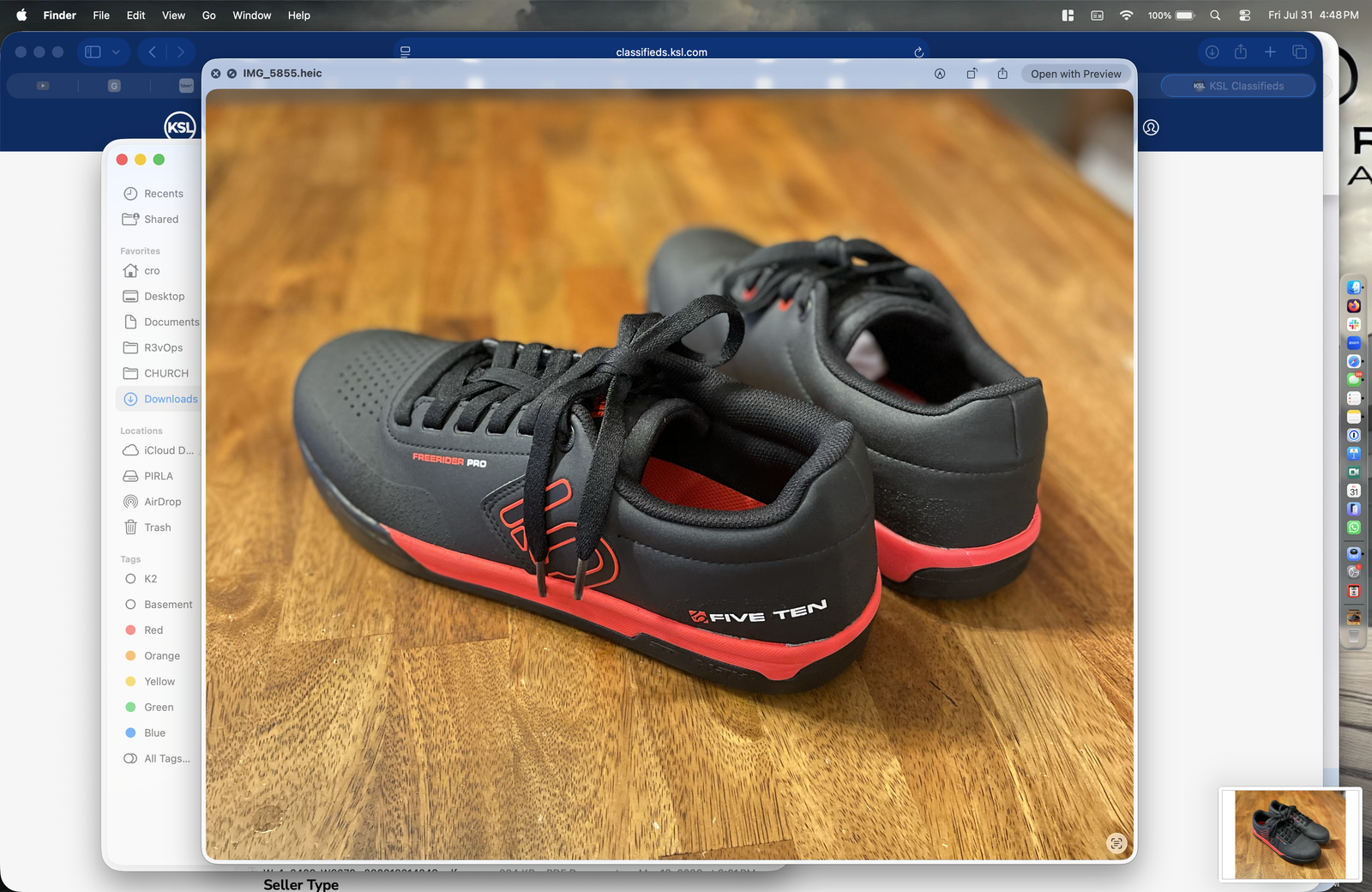Reload the KSL page in Safari
1372x892 pixels.
(918, 52)
